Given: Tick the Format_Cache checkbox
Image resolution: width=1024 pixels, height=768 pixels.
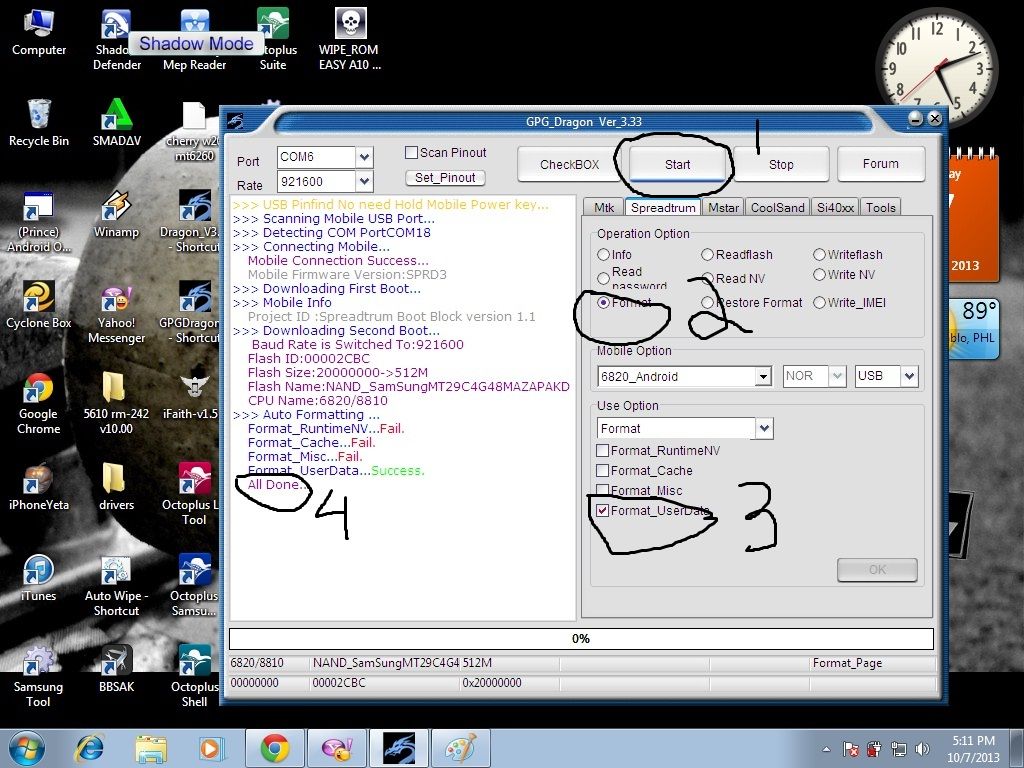Looking at the screenshot, I should [603, 471].
